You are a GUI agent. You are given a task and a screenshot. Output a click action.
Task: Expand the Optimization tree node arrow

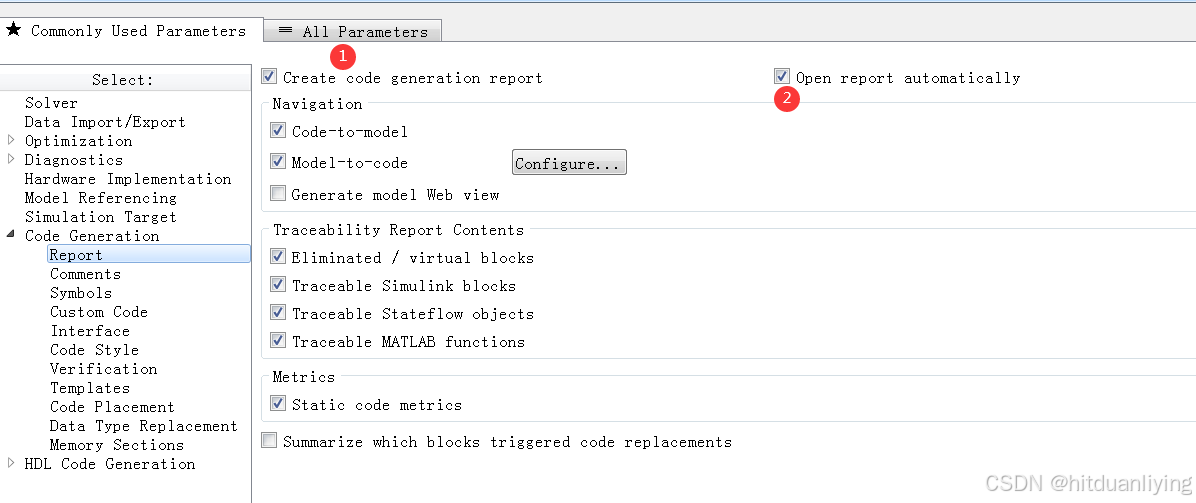11,140
